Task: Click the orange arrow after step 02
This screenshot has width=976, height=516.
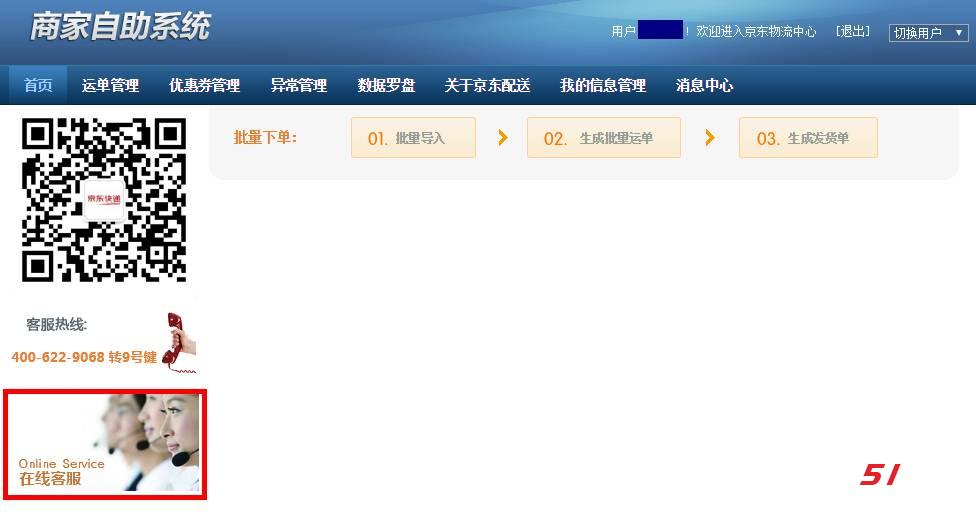Action: (710, 138)
